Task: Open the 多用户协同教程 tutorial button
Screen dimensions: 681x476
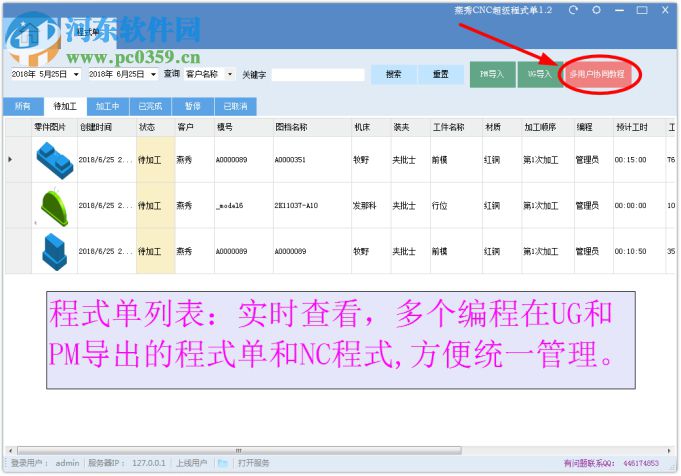Action: 597,74
